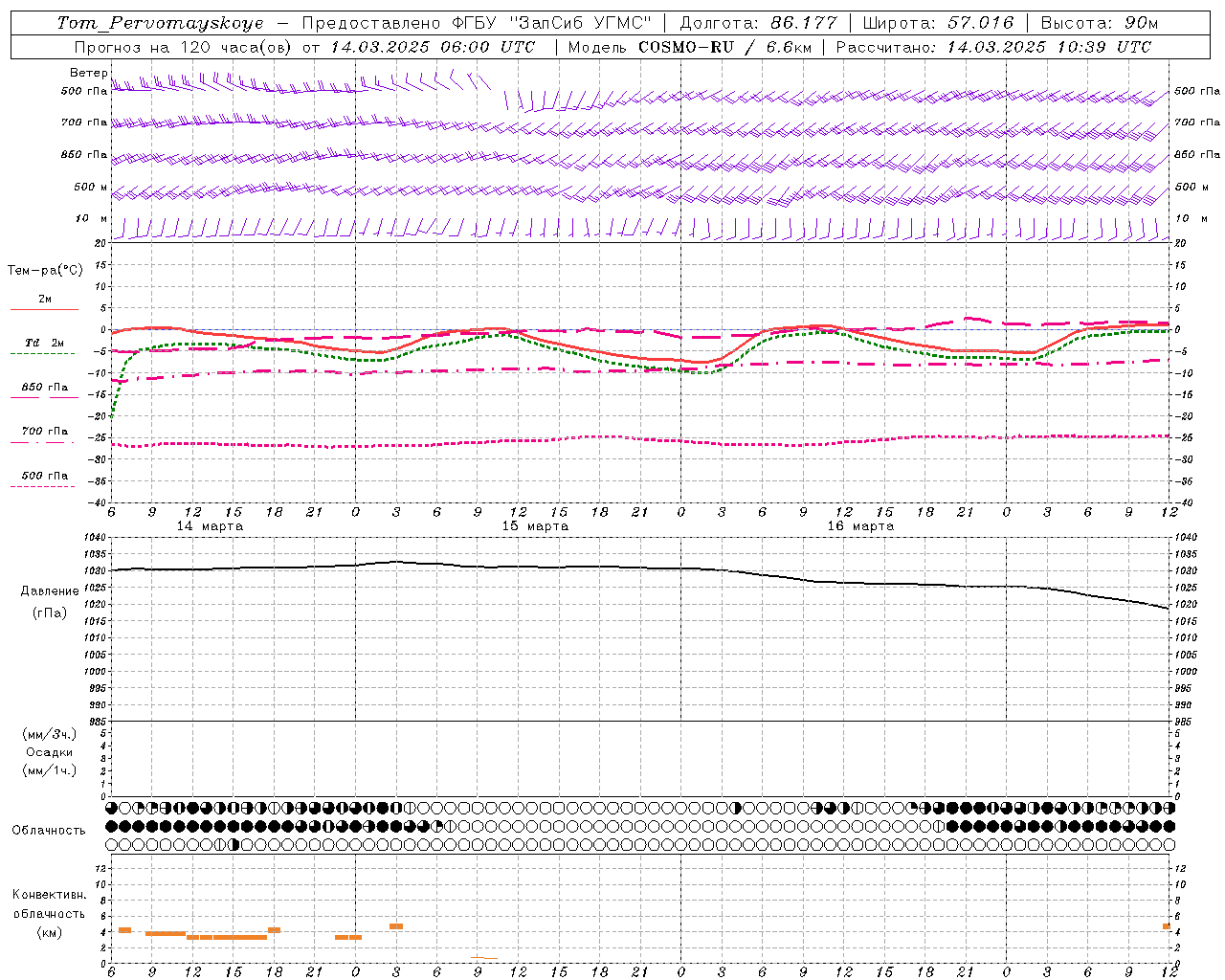Screen dimensions: 1225x980
Task: Select the "15 марта" date label
Action: (x=535, y=526)
